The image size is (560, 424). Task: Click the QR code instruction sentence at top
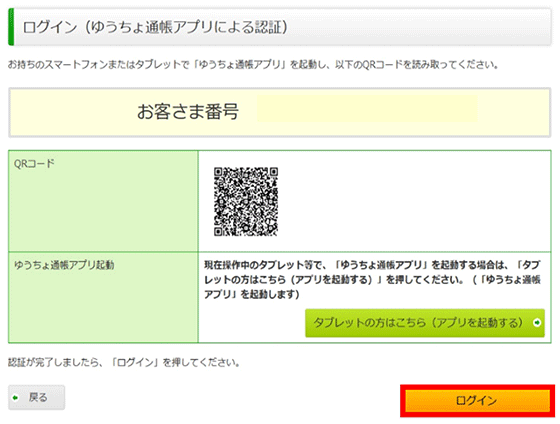(253, 65)
